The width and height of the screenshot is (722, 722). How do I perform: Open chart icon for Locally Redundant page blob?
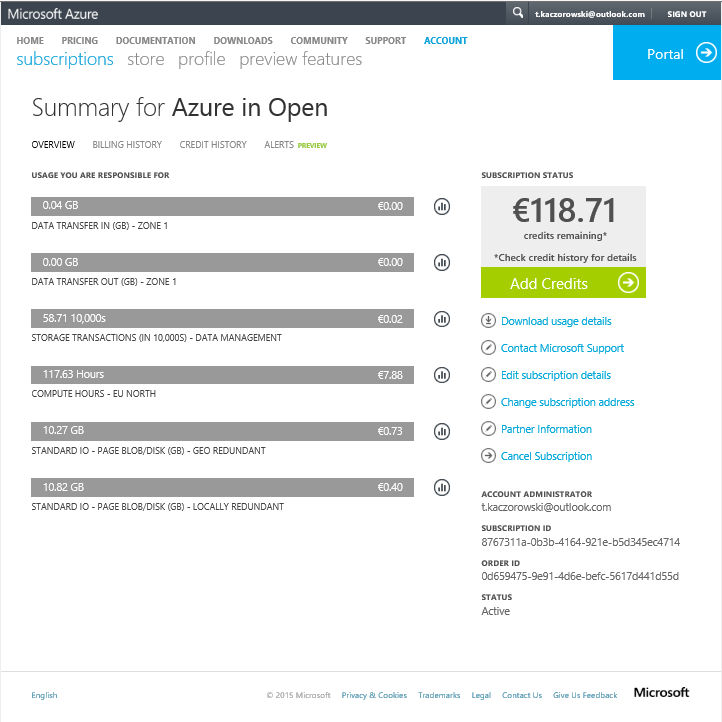click(x=442, y=487)
